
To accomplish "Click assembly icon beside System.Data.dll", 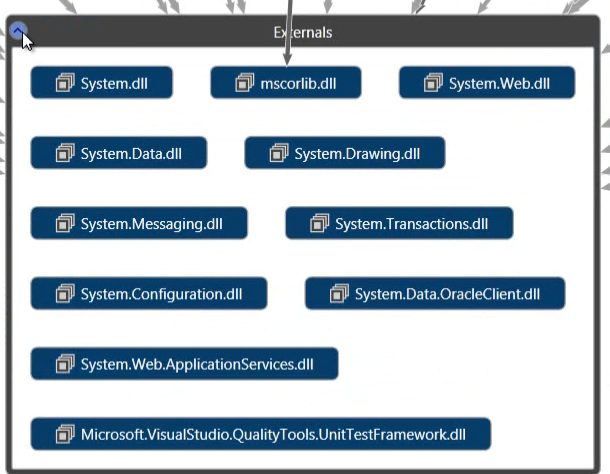I will tap(65, 153).
